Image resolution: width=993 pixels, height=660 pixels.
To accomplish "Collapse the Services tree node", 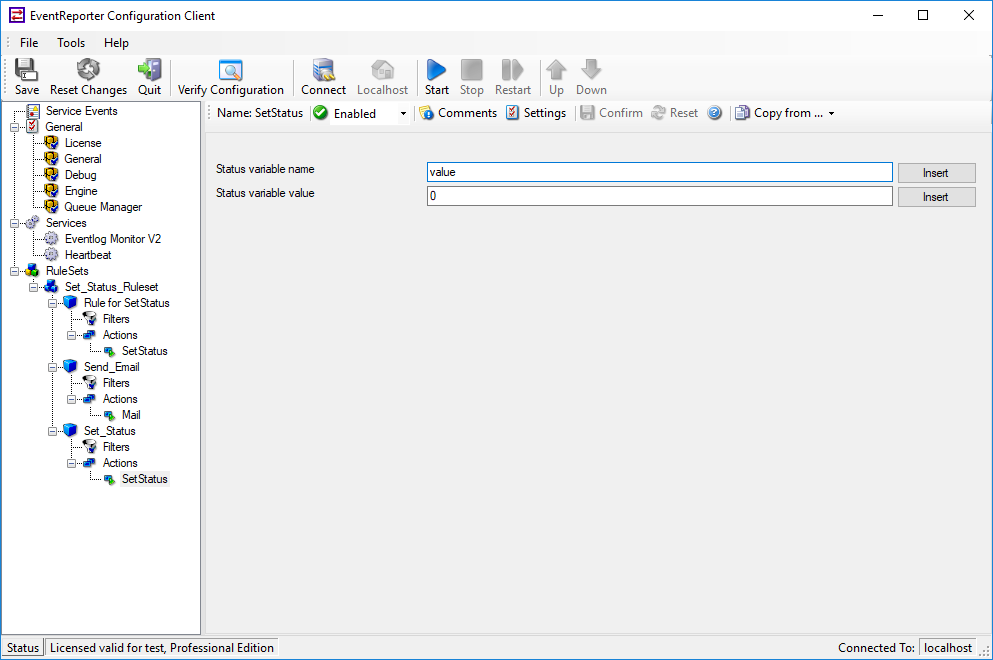I will 15,223.
